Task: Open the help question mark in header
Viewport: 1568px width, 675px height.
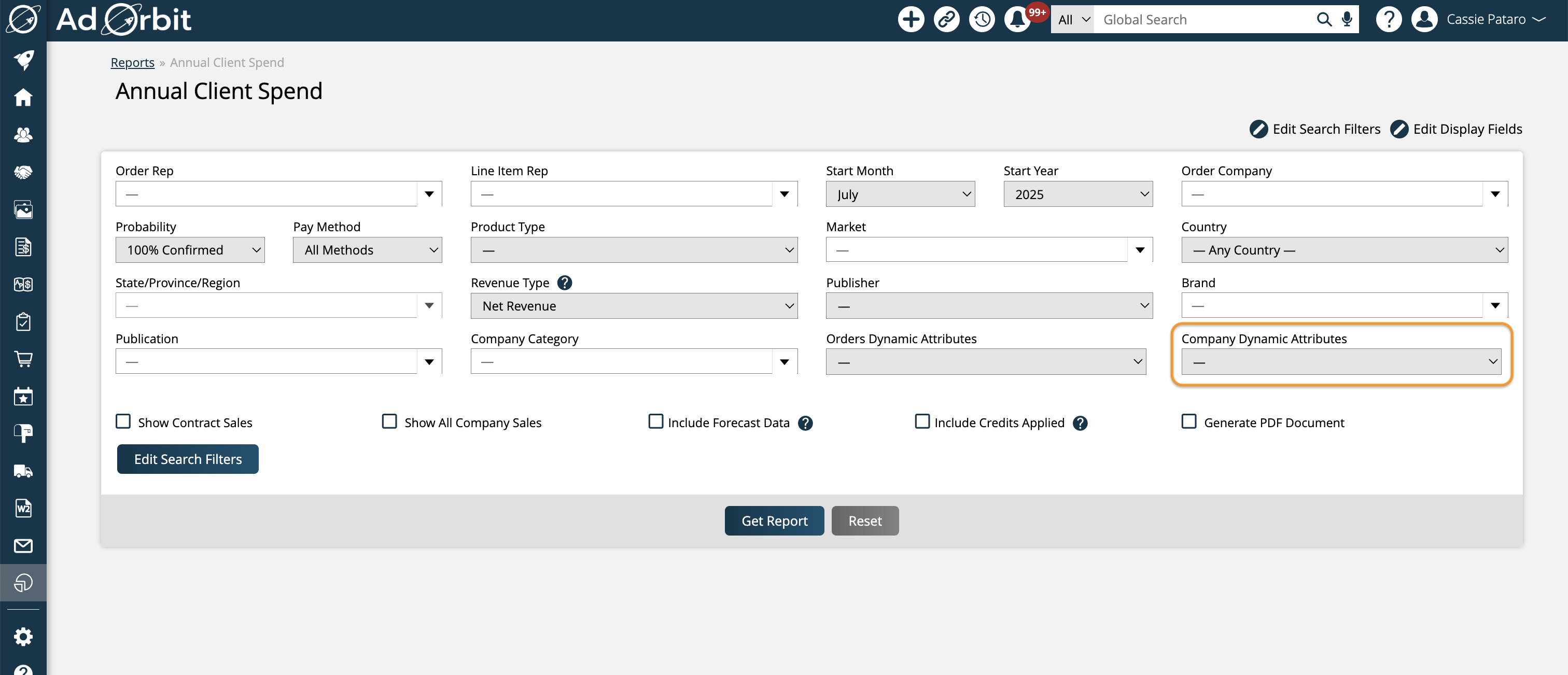Action: pyautogui.click(x=1389, y=20)
